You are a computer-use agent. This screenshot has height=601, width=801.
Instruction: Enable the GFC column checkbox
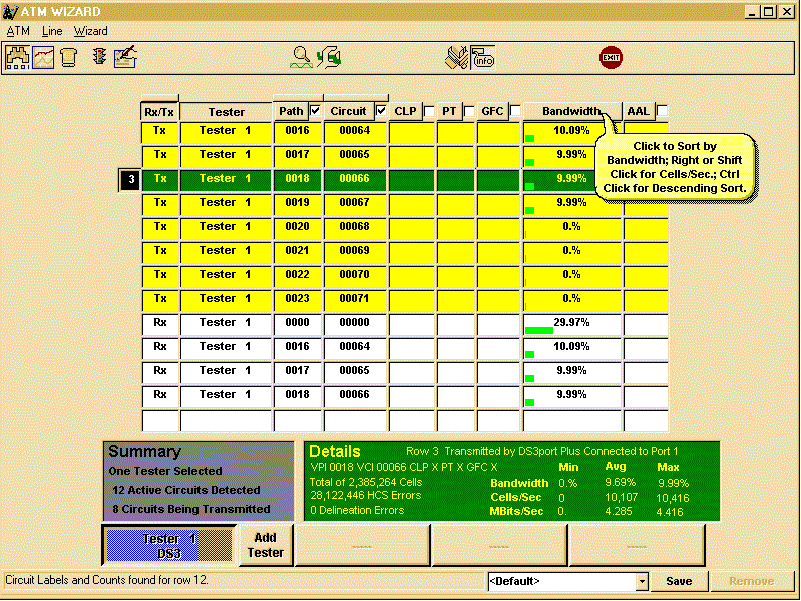[515, 110]
